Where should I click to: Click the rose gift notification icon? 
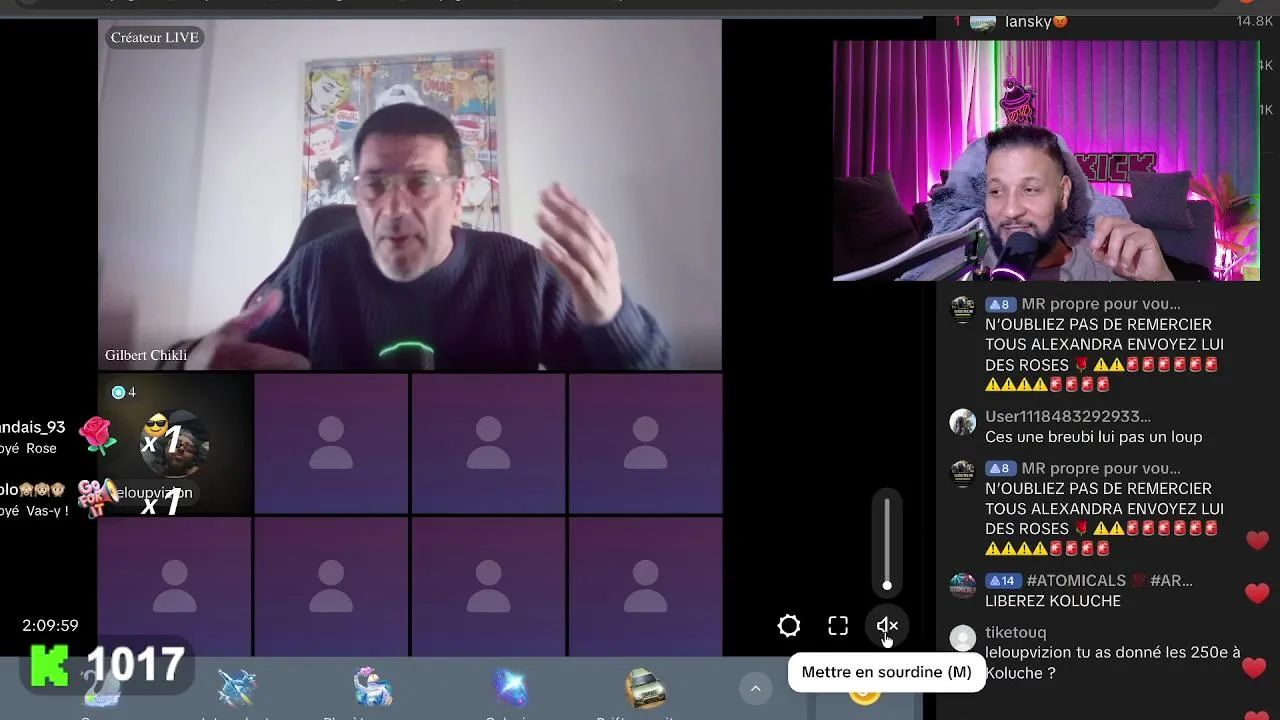[x=97, y=436]
